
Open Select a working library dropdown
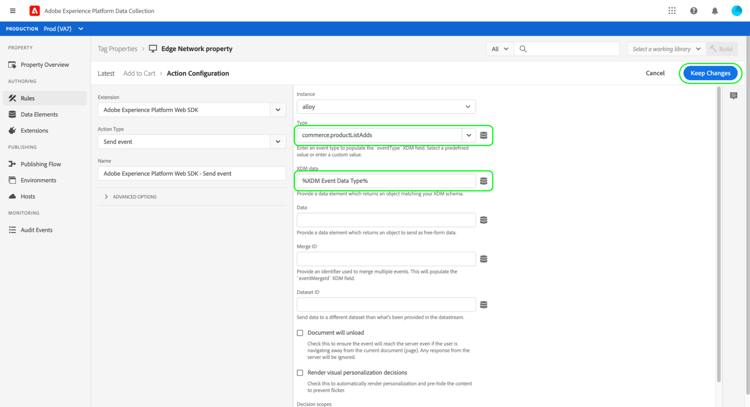[x=666, y=49]
